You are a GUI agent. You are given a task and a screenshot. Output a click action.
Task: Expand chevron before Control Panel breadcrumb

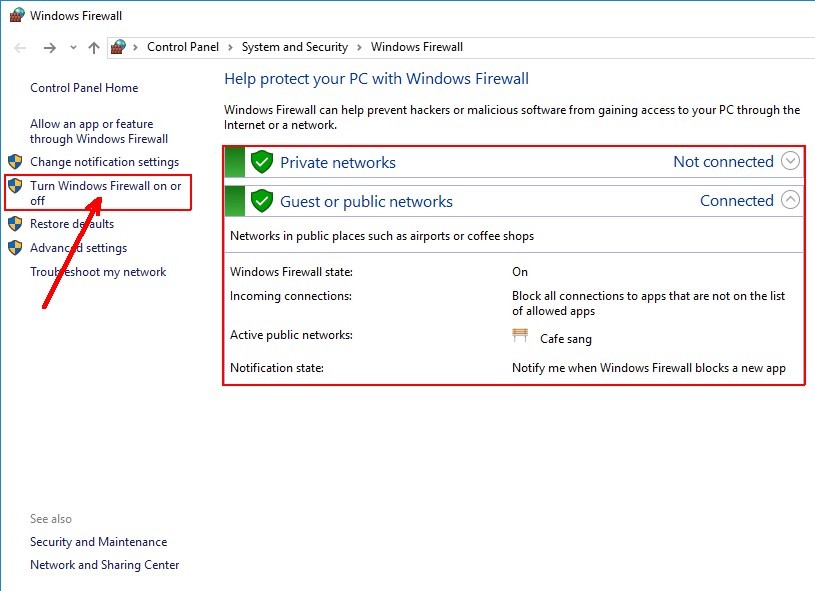click(x=136, y=47)
